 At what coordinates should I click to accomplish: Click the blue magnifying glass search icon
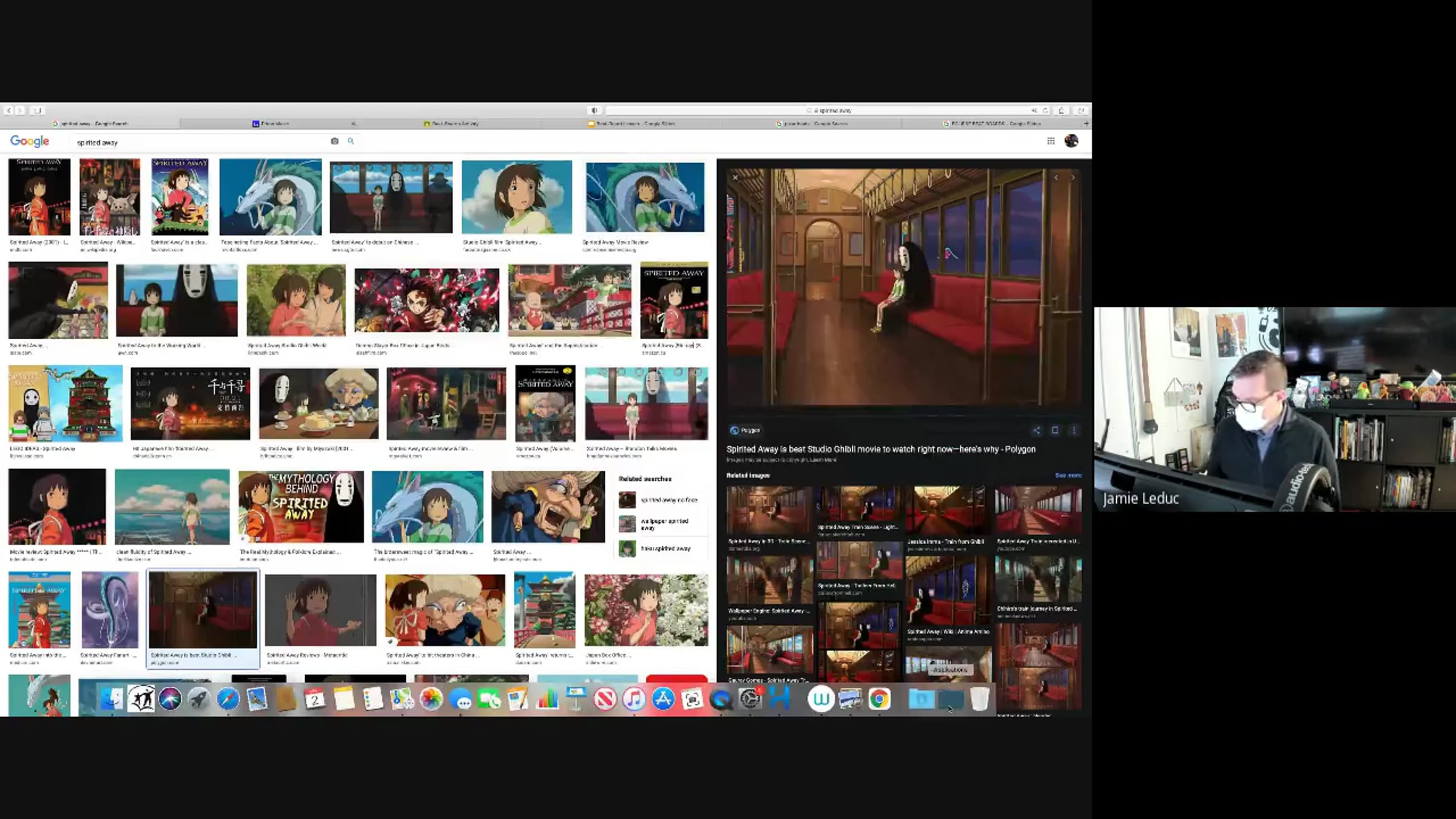(351, 141)
